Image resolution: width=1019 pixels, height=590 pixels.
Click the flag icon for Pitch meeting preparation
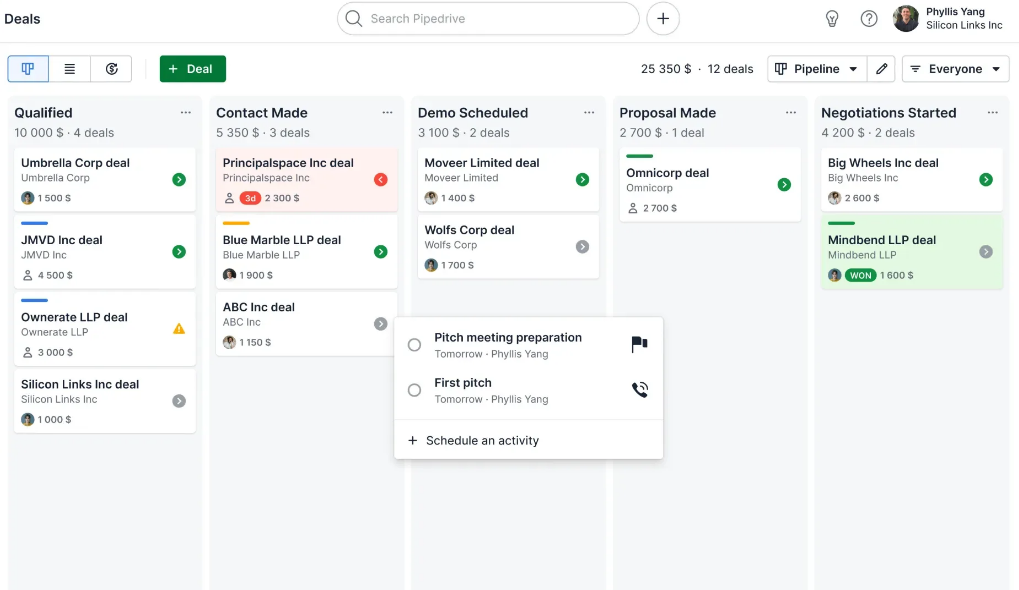639,344
